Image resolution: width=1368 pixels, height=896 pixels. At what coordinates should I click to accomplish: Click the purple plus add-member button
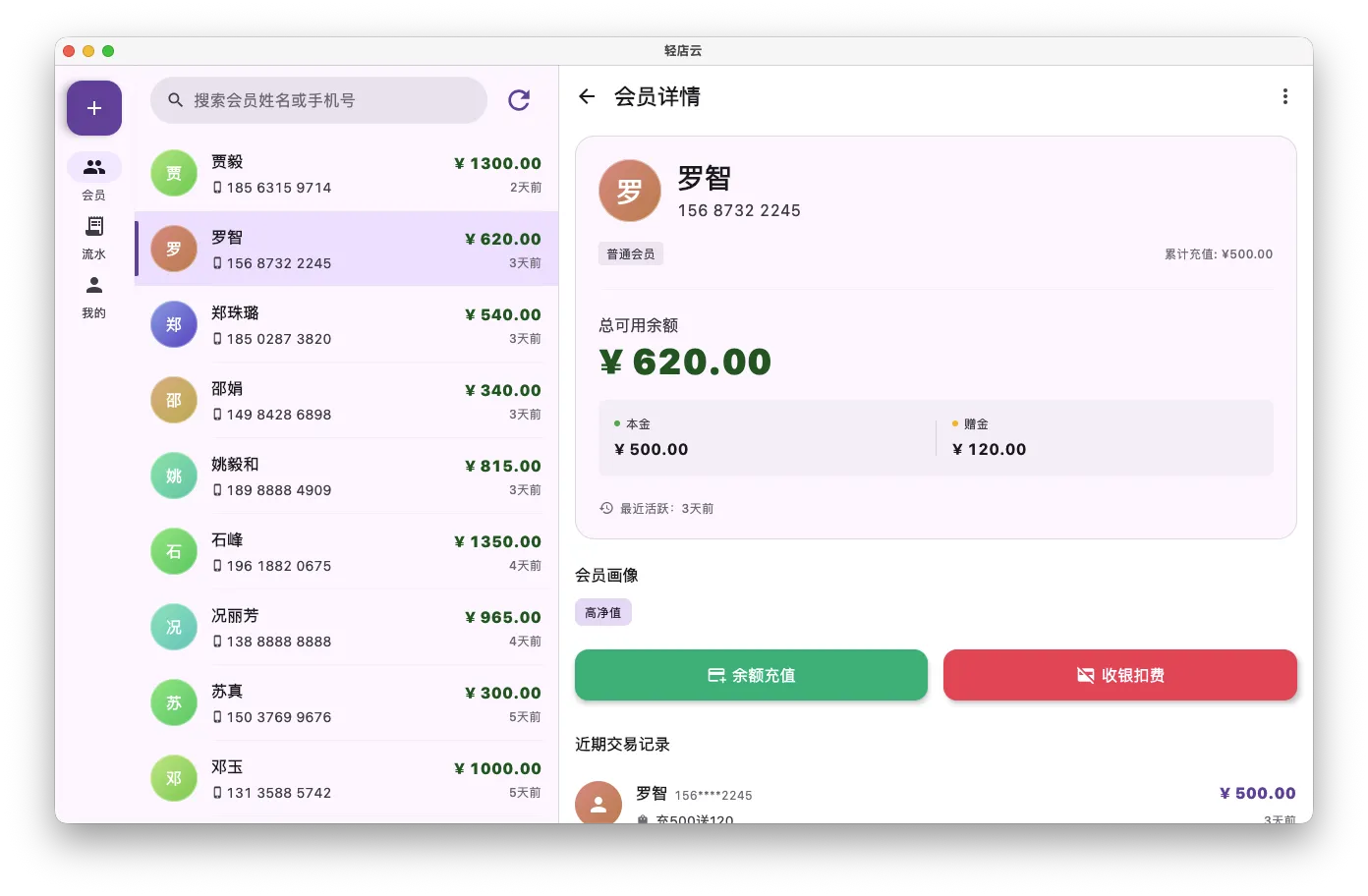pos(93,107)
